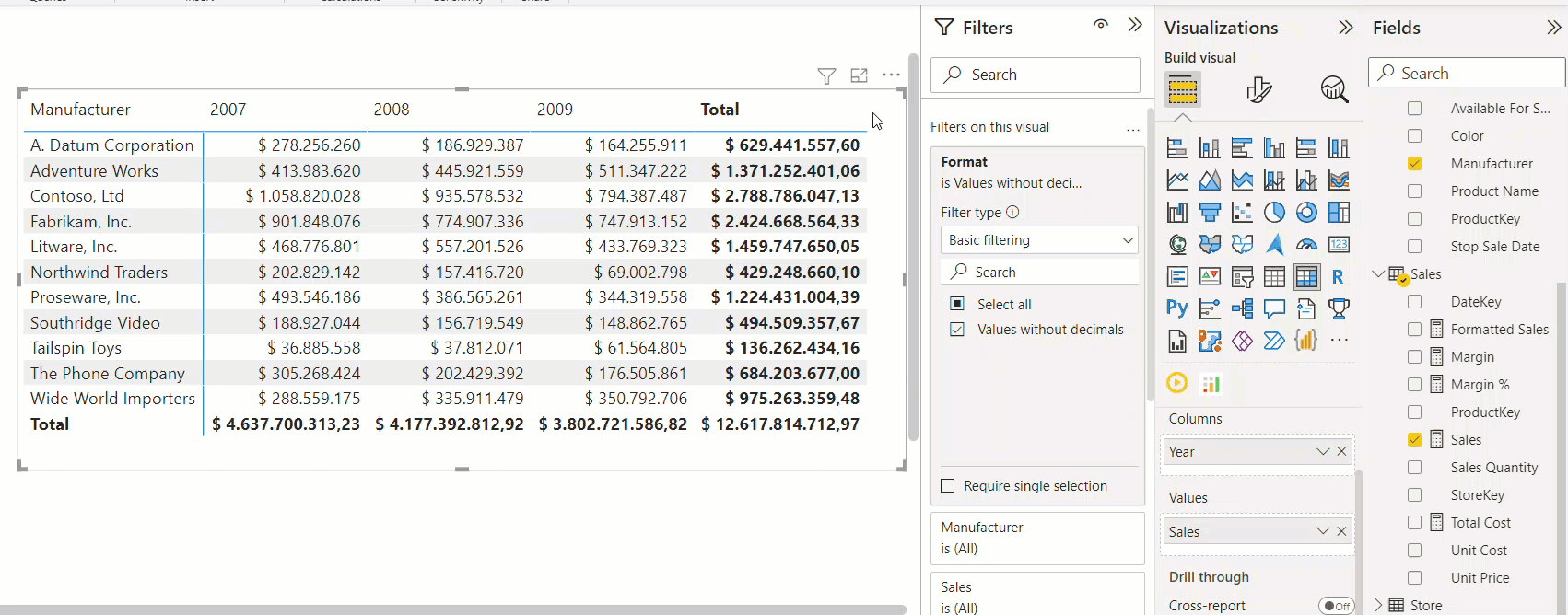Toggle Cross-report drill through switch
Viewport: 1568px width, 615px height.
(x=1335, y=606)
